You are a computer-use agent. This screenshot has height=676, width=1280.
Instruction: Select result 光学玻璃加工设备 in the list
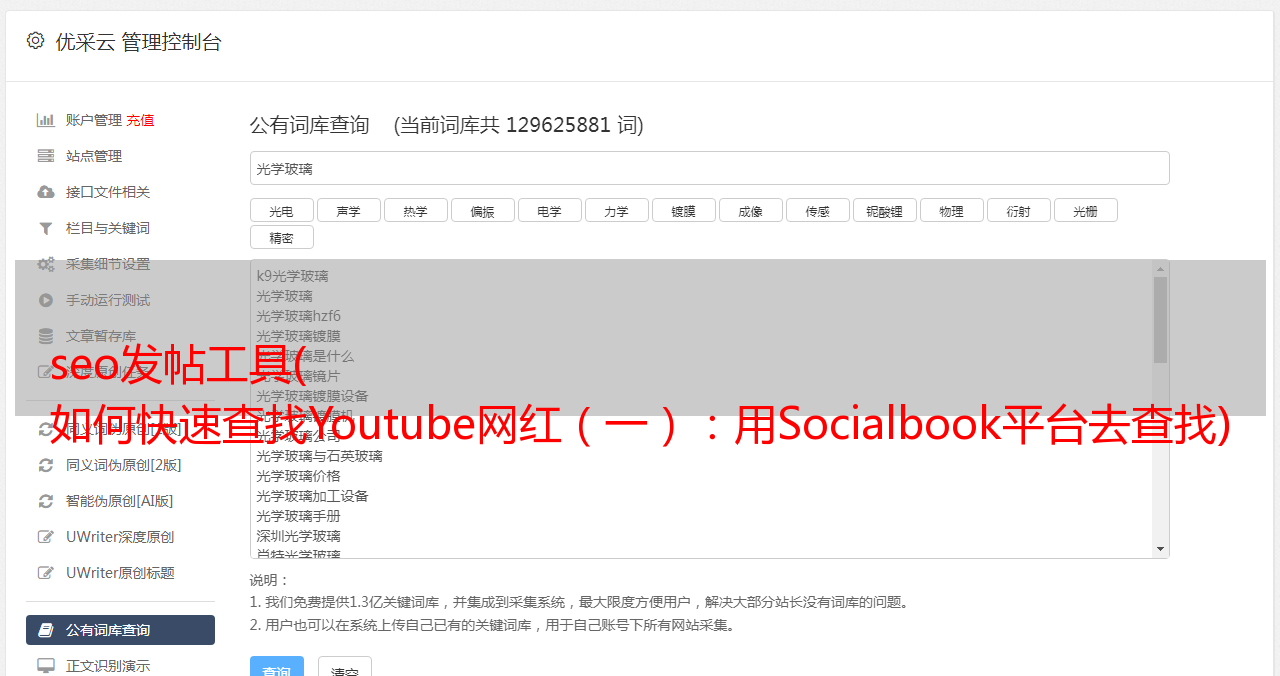pos(312,496)
